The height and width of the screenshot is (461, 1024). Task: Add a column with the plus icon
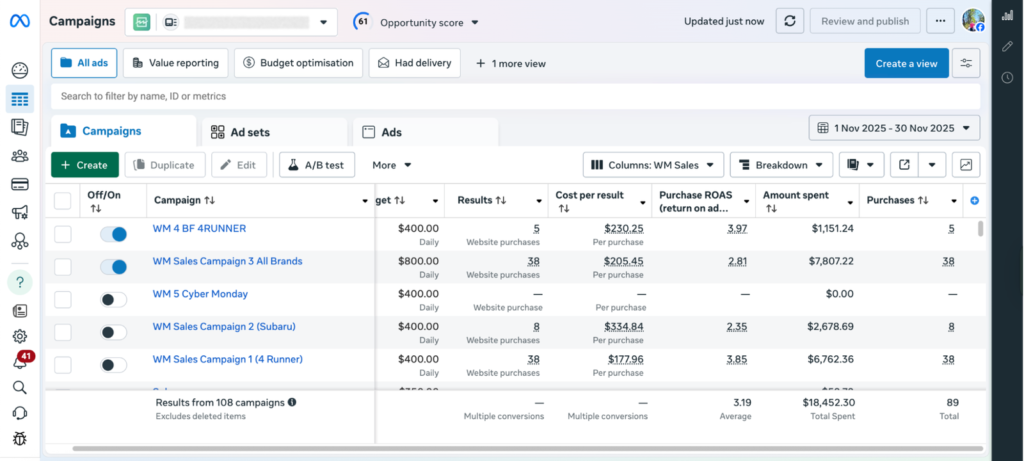point(975,201)
